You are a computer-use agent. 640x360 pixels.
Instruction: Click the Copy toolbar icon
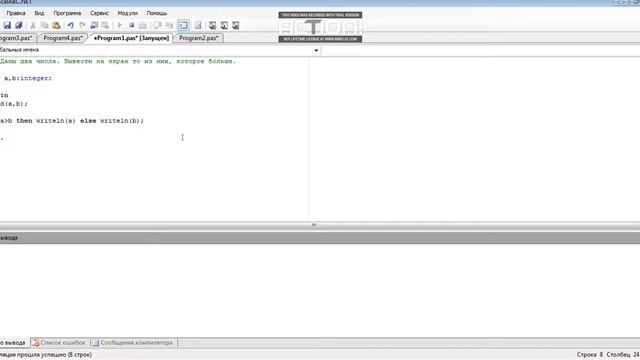(44, 25)
